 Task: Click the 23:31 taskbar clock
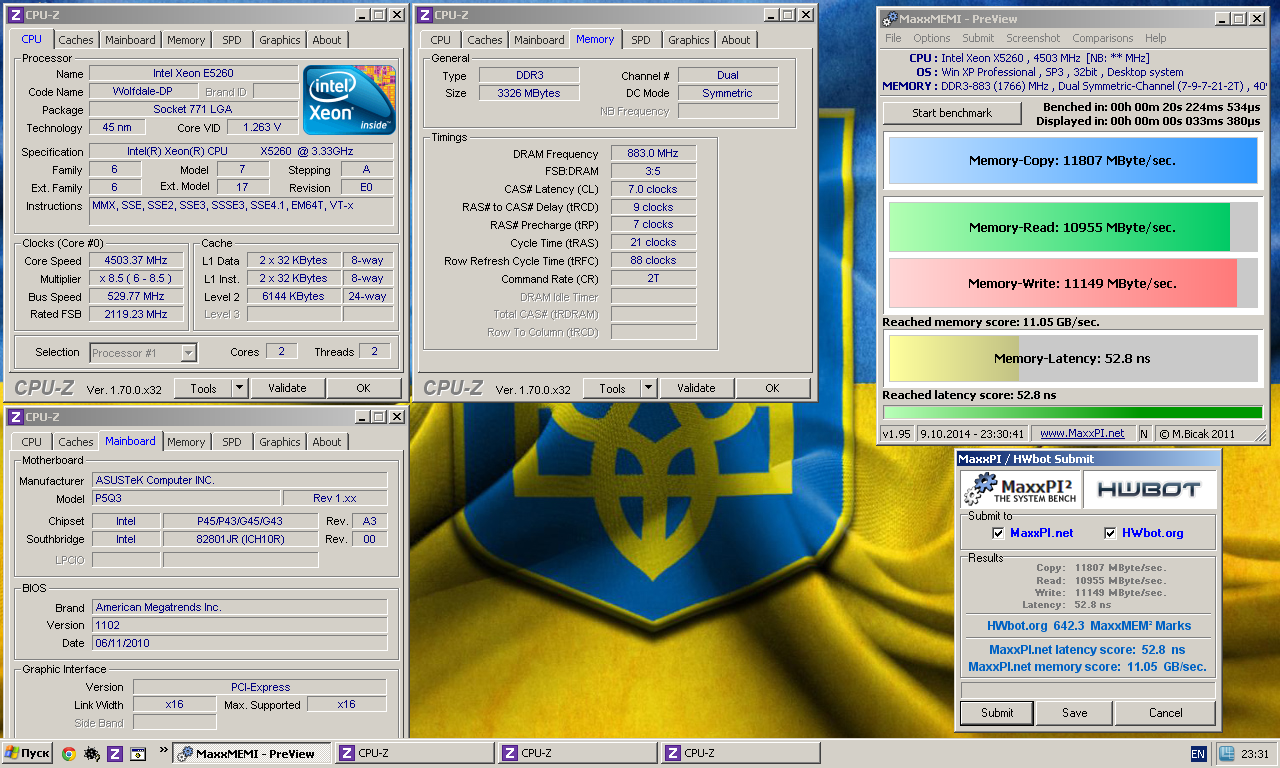click(x=1254, y=754)
